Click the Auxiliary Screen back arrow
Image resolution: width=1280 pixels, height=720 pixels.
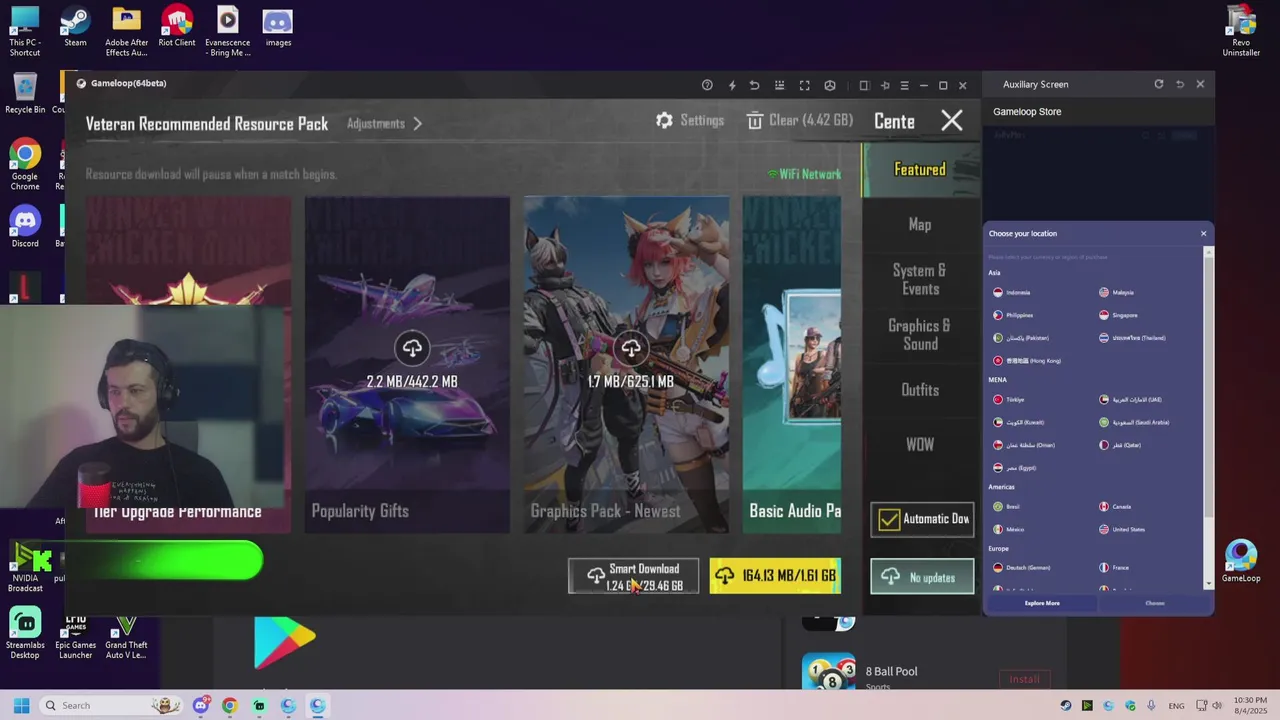click(x=1180, y=84)
